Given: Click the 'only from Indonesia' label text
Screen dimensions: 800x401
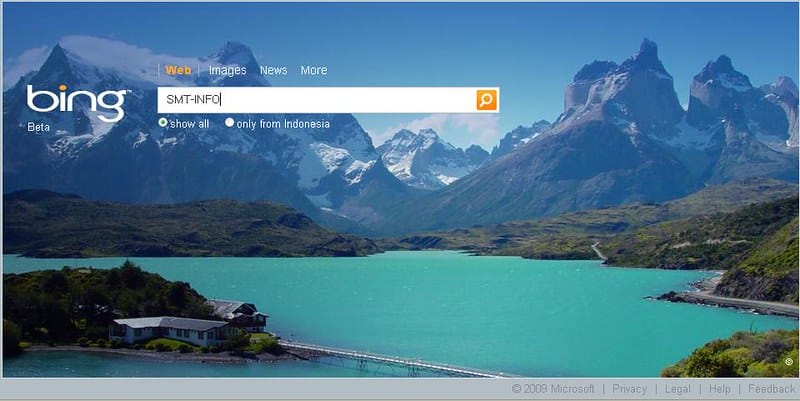Looking at the screenshot, I should click(x=283, y=124).
